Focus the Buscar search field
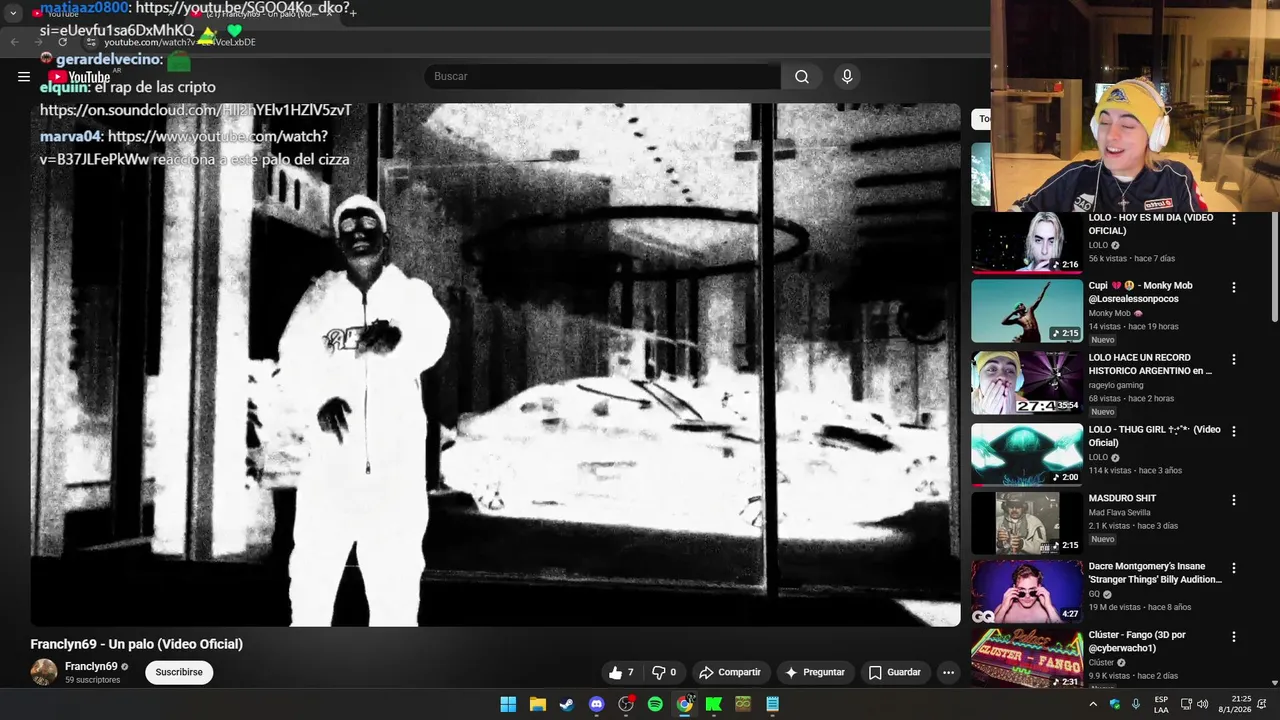Viewport: 1280px width, 720px height. click(602, 77)
